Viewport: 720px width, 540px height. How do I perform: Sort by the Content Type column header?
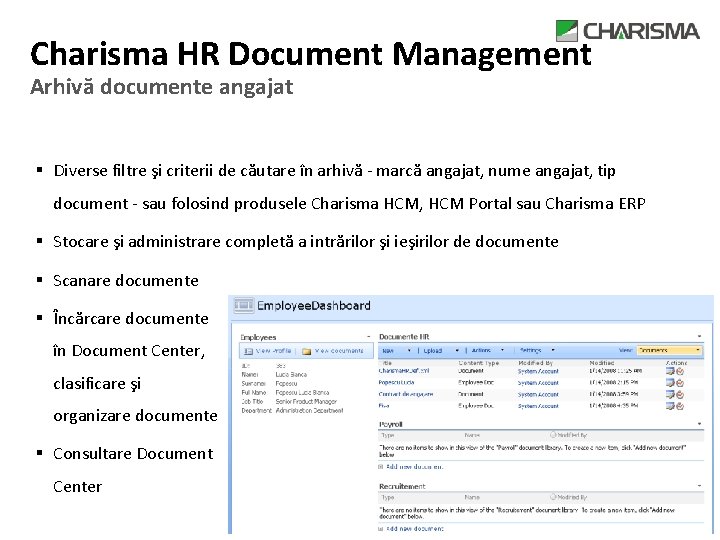478,363
